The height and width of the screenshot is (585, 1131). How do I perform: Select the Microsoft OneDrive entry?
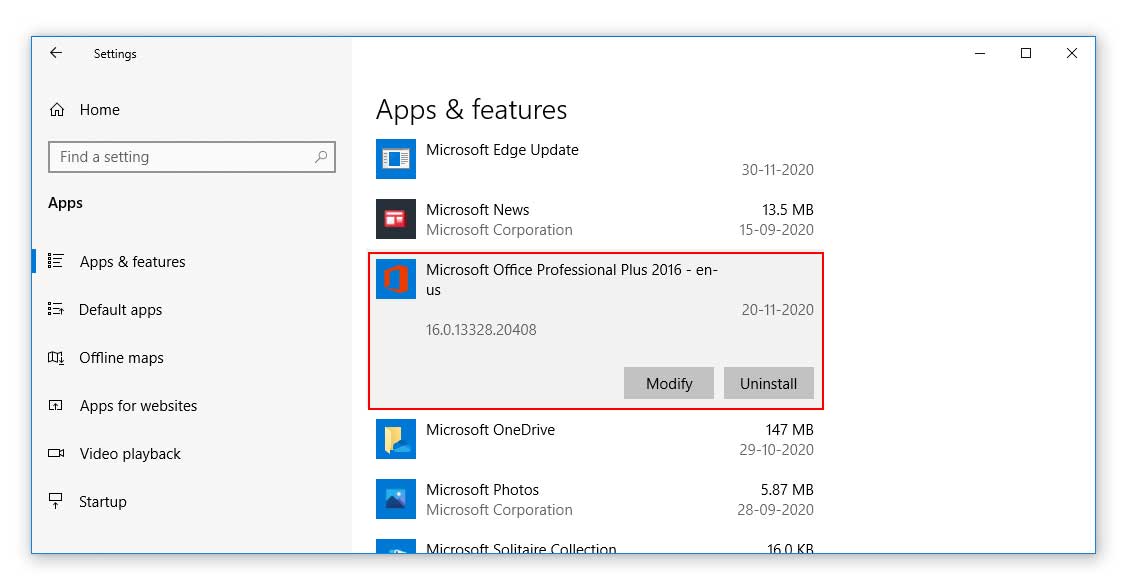pyautogui.click(x=595, y=439)
